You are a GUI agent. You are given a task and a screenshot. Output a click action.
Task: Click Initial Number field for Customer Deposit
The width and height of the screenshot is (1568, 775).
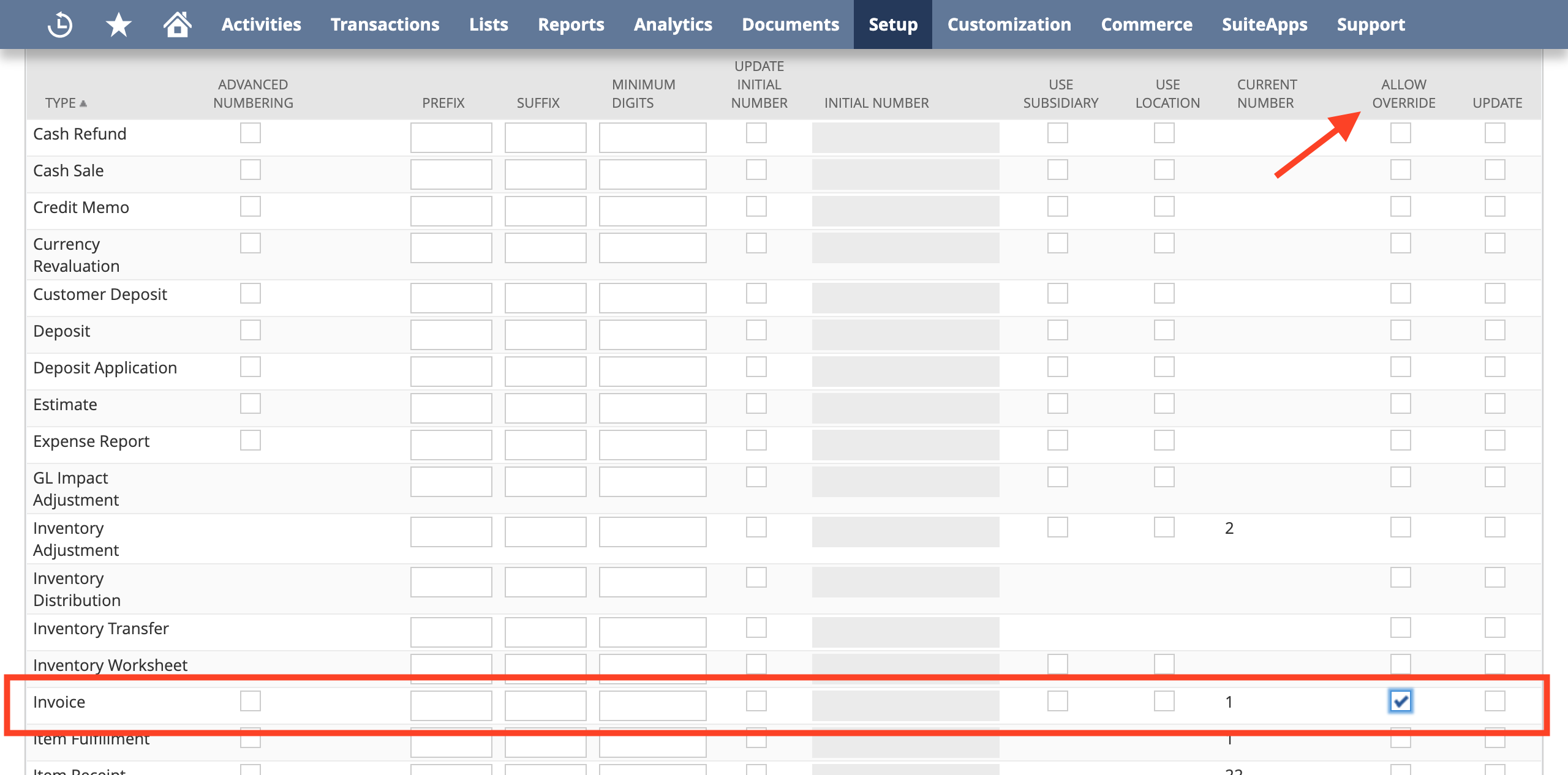point(905,298)
